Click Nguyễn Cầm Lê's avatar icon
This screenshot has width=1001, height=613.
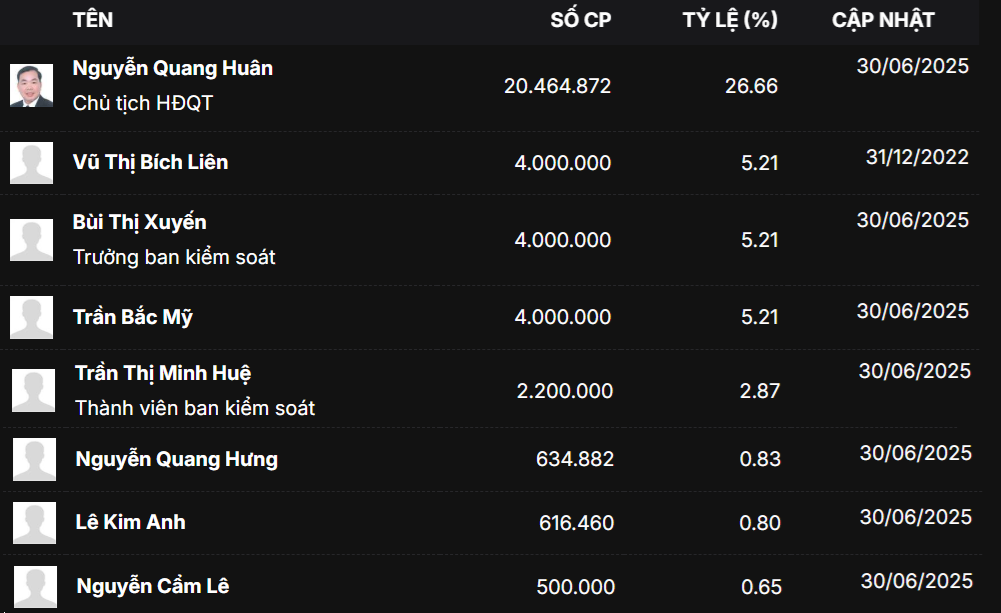[x=34, y=586]
